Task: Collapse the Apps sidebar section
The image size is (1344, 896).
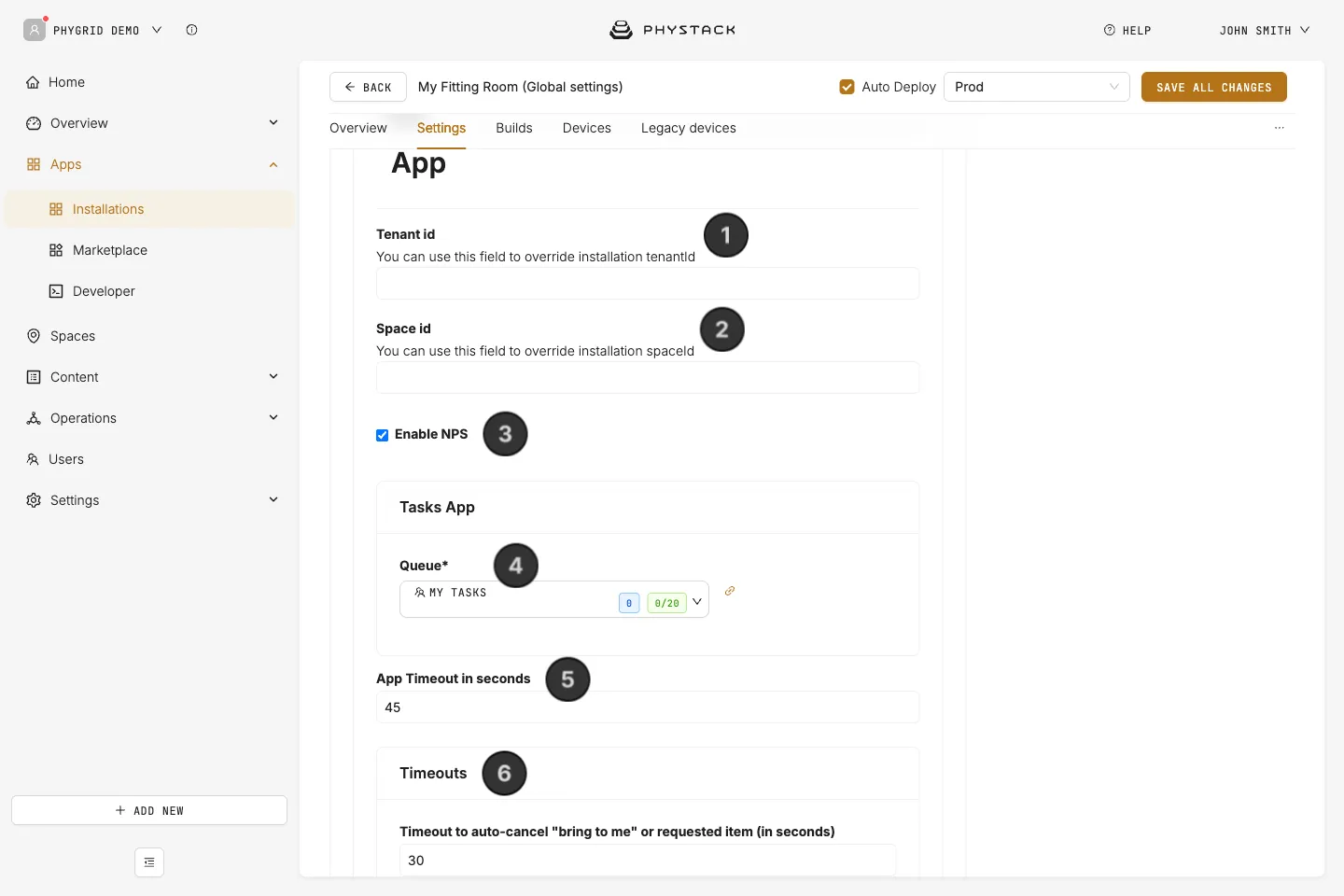Action: tap(273, 164)
